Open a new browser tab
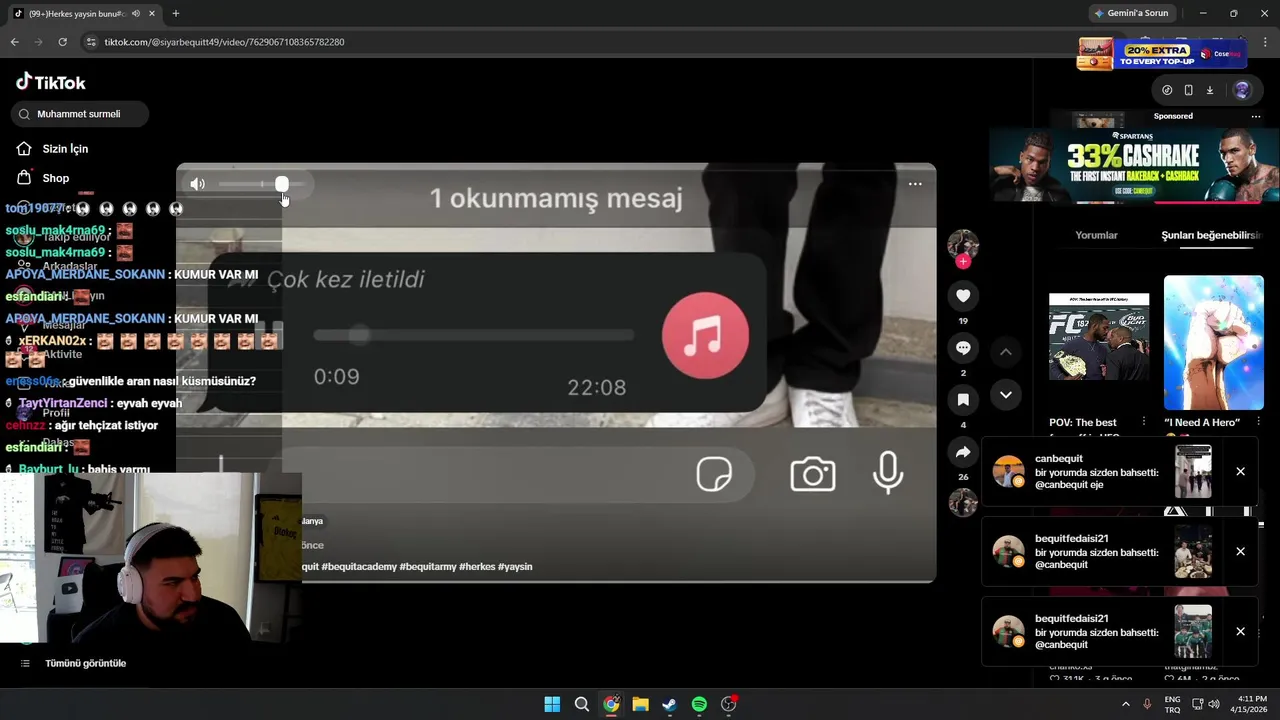This screenshot has height=720, width=1280. coord(176,14)
